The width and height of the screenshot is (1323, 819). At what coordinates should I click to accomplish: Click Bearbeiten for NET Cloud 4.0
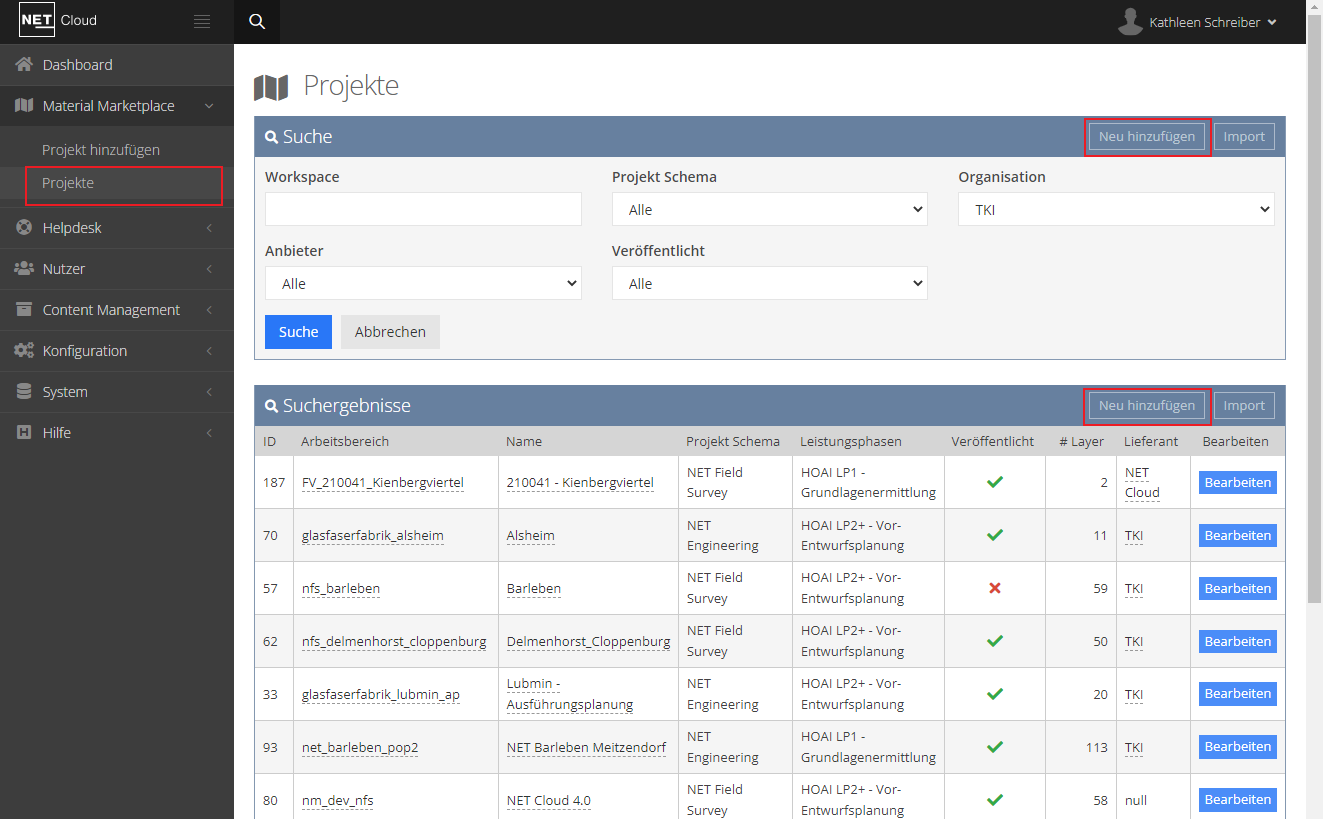point(1238,800)
